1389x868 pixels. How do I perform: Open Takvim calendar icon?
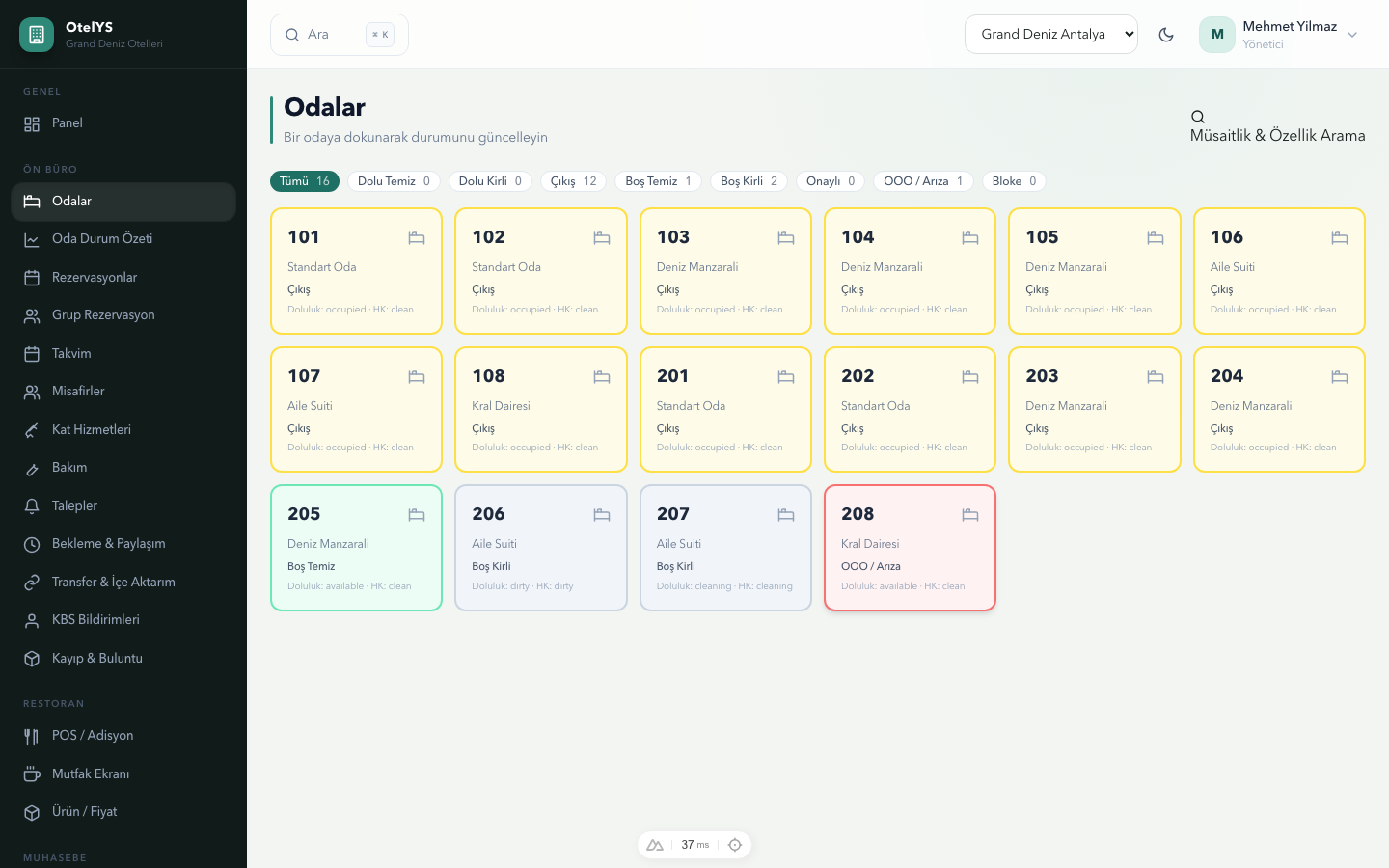32,354
